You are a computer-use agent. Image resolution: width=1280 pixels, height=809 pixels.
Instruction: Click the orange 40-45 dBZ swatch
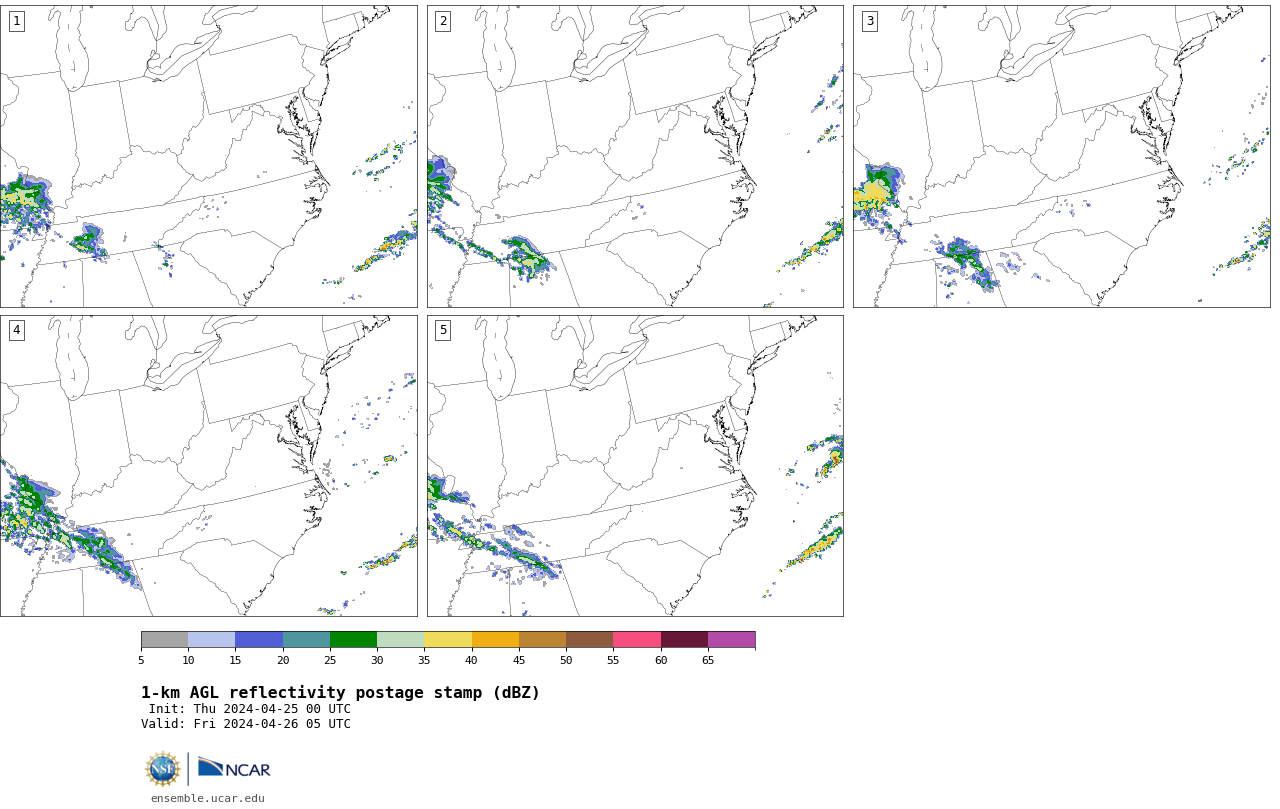click(495, 640)
